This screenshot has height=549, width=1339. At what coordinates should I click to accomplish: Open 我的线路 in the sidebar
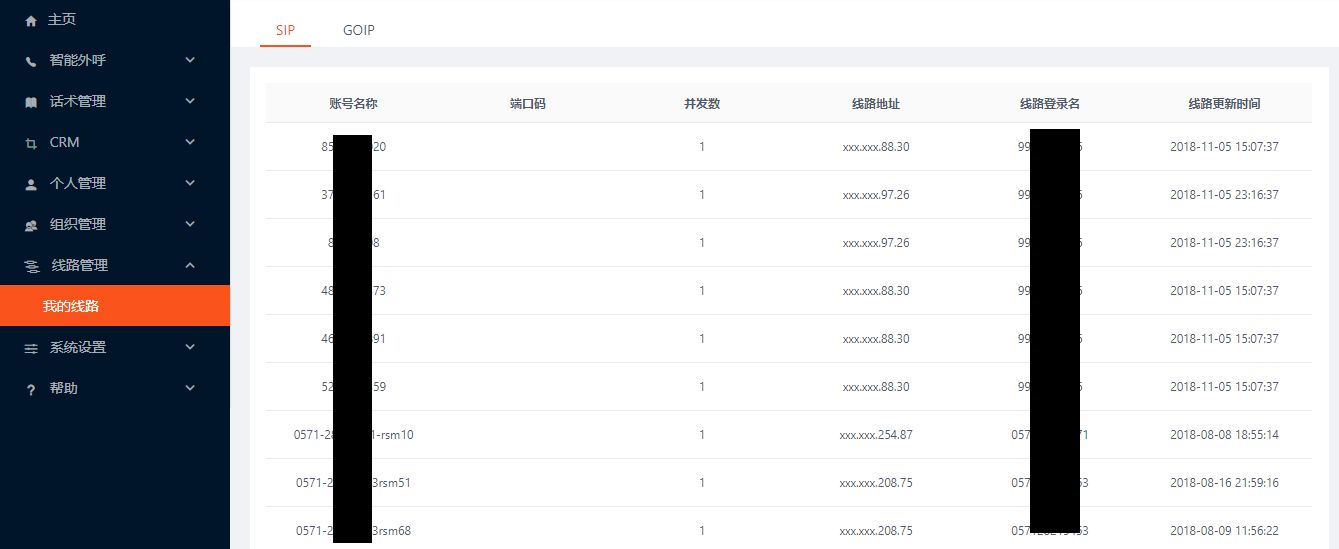click(x=71, y=306)
